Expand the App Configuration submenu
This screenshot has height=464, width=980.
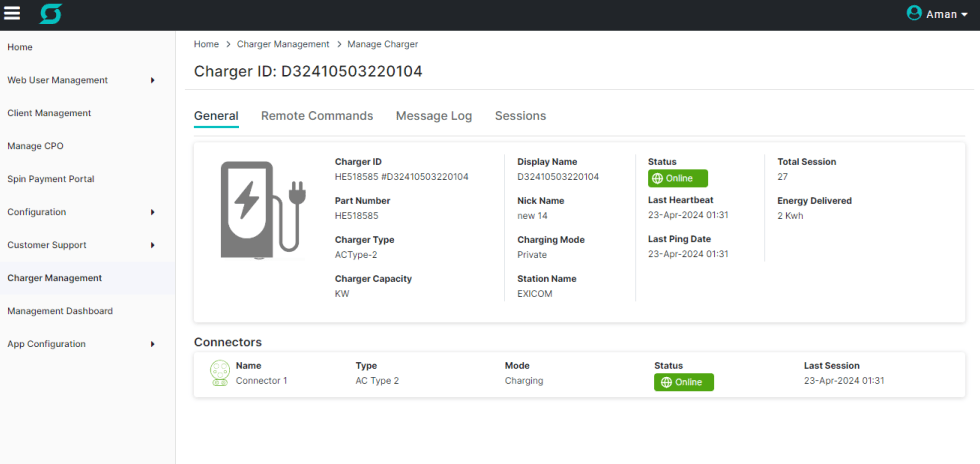coord(152,344)
